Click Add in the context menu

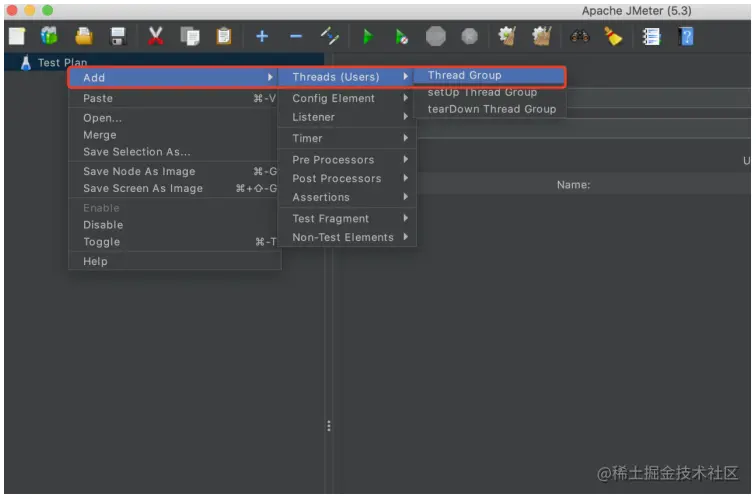click(x=173, y=78)
